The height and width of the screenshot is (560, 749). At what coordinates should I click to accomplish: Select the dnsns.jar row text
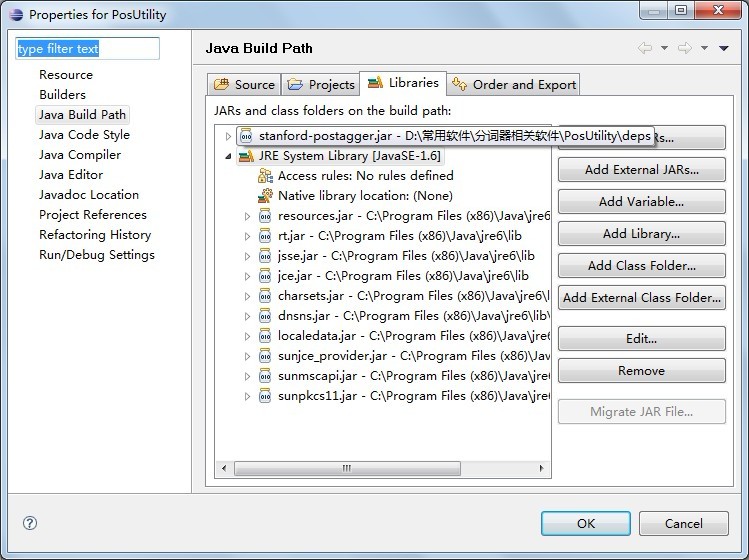click(414, 316)
